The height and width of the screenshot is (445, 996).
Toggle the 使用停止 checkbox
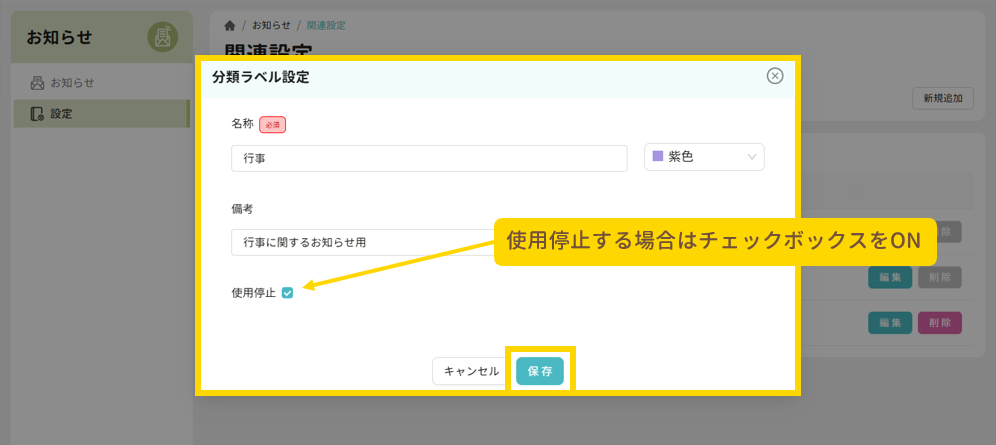pos(287,293)
